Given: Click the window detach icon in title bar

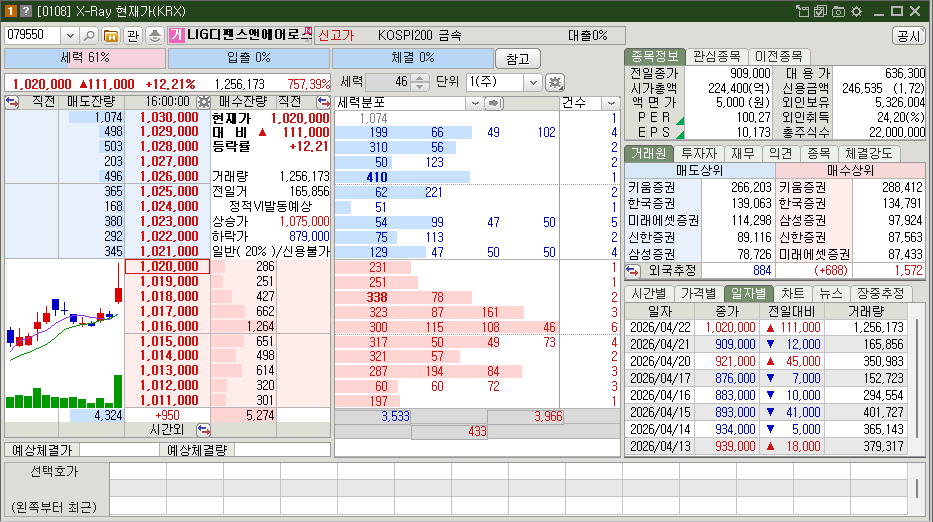Looking at the screenshot, I should tap(802, 11).
